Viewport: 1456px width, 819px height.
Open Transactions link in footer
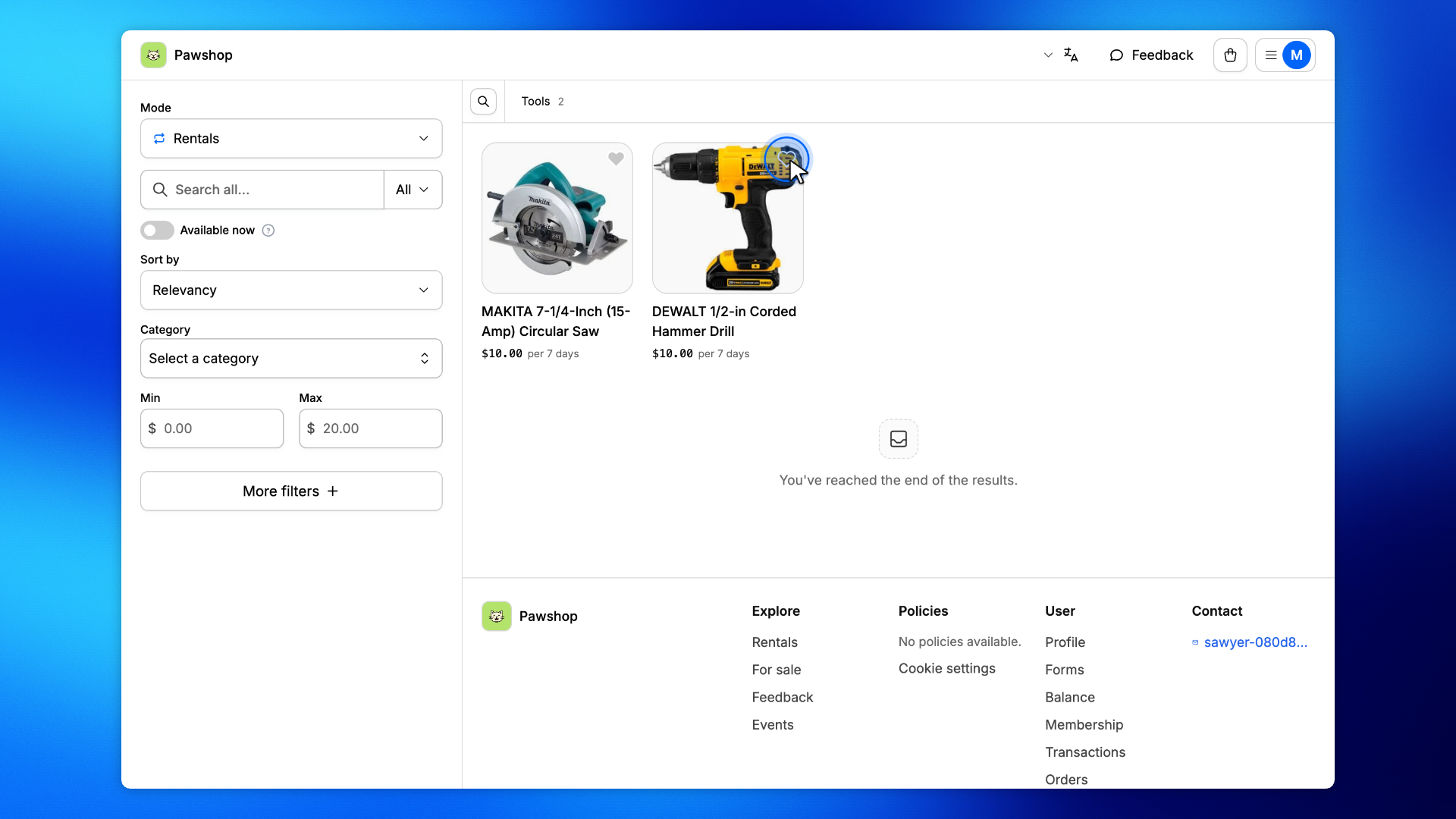(1084, 752)
